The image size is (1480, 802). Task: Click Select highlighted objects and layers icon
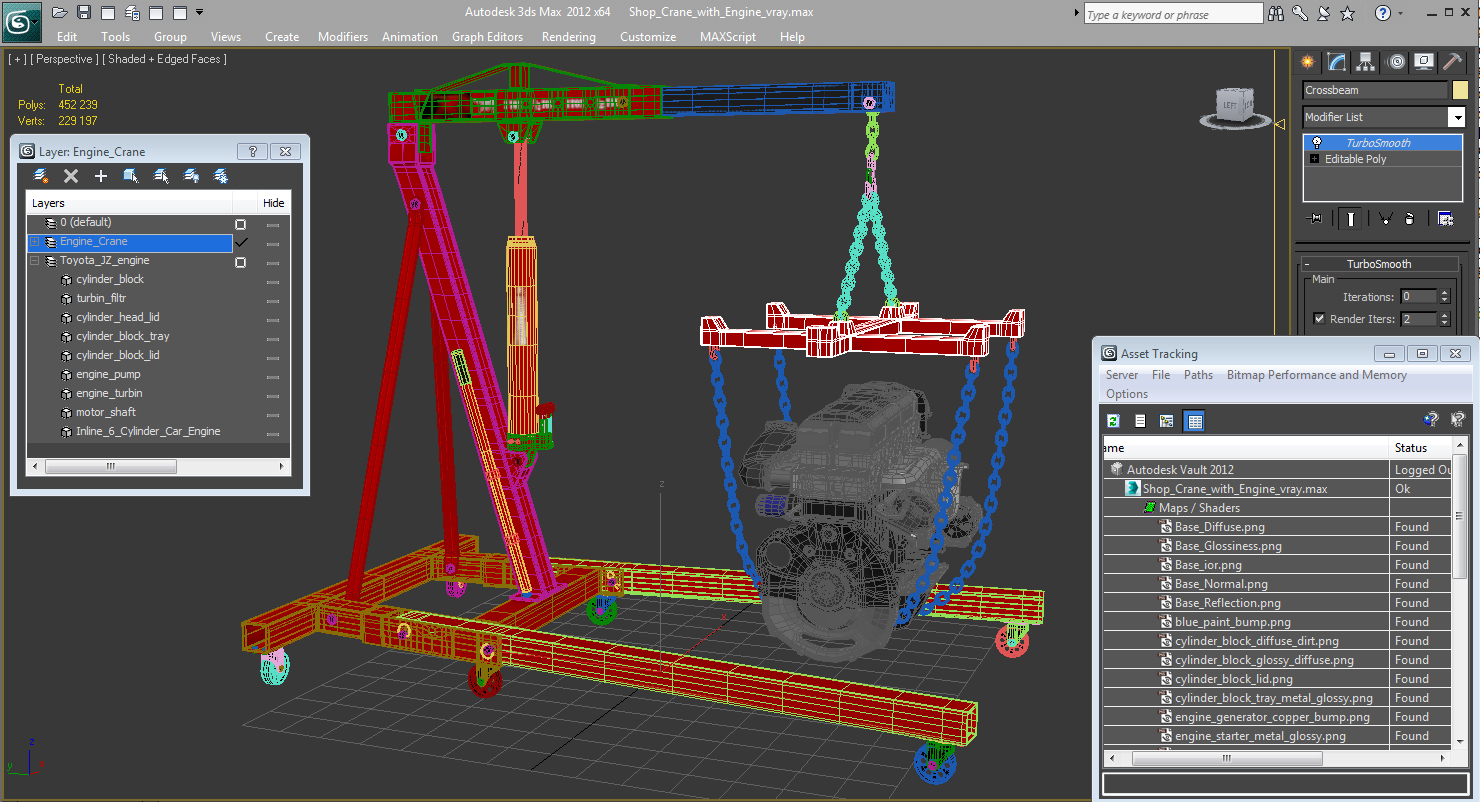tap(131, 176)
